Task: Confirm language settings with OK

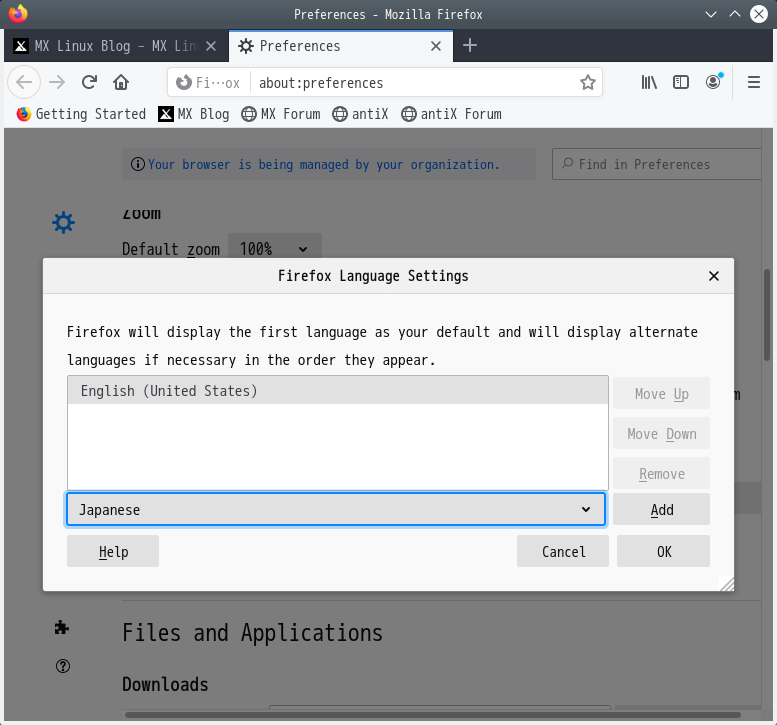Action: point(664,551)
